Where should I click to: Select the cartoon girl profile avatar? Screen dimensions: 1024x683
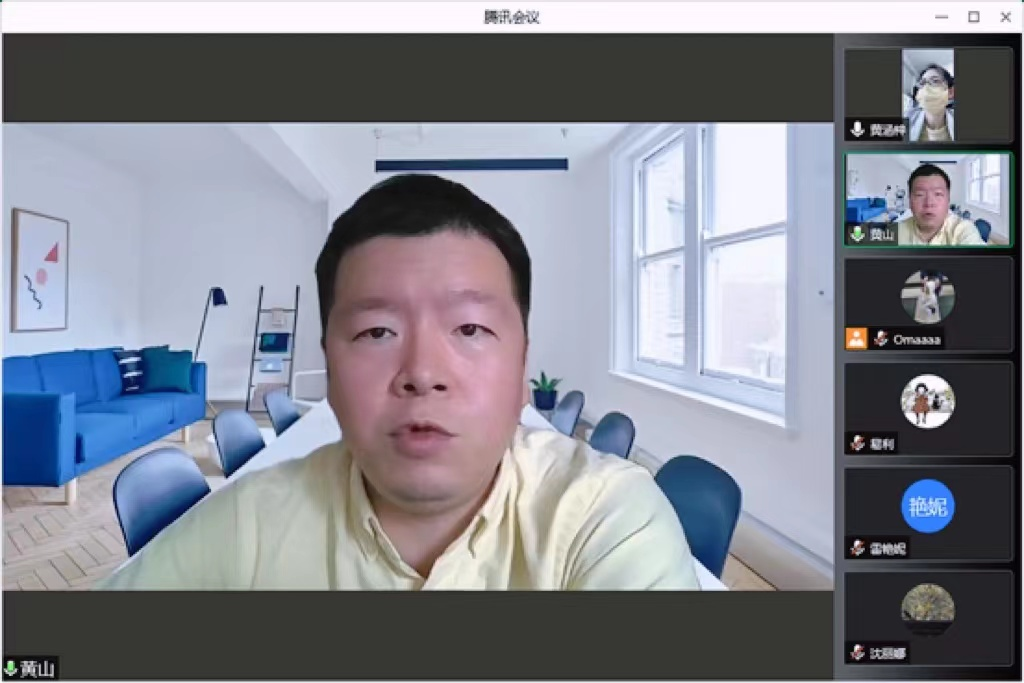pyautogui.click(x=927, y=401)
